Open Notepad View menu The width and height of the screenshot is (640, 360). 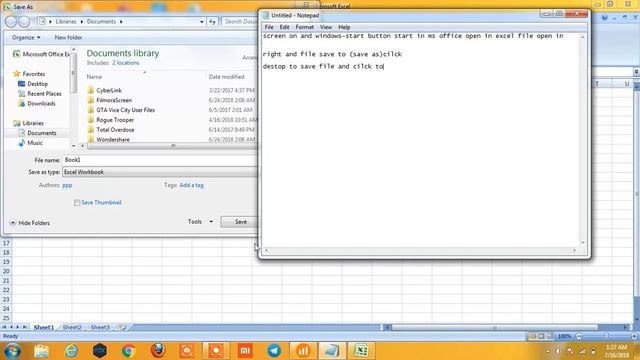click(326, 27)
